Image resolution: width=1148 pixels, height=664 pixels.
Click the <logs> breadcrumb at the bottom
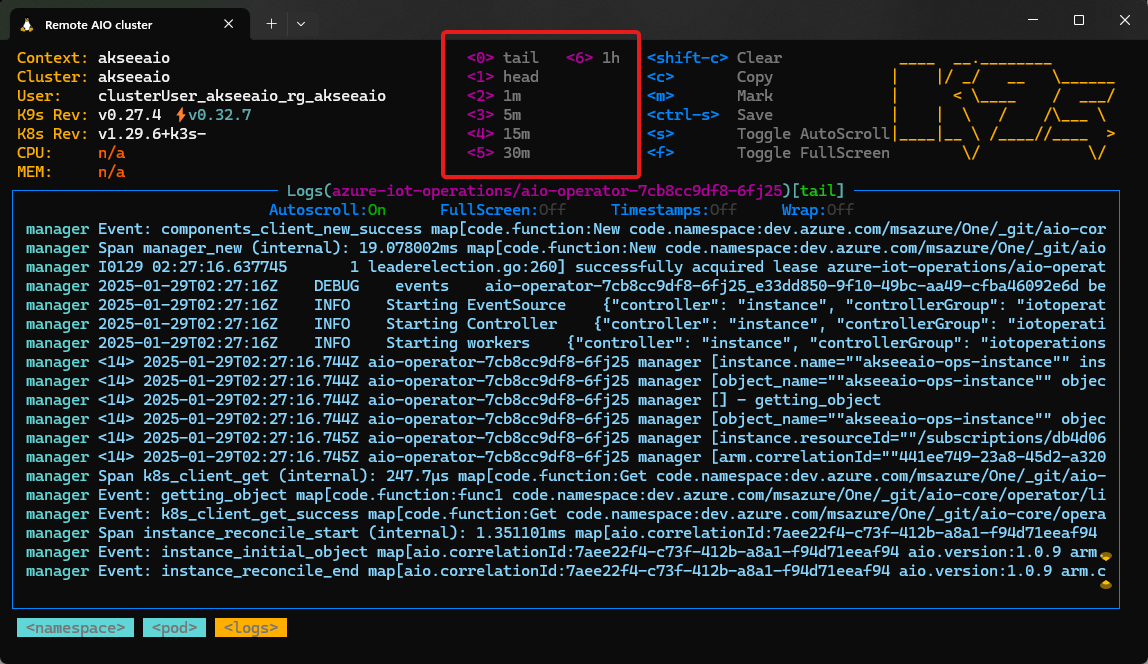[249, 628]
